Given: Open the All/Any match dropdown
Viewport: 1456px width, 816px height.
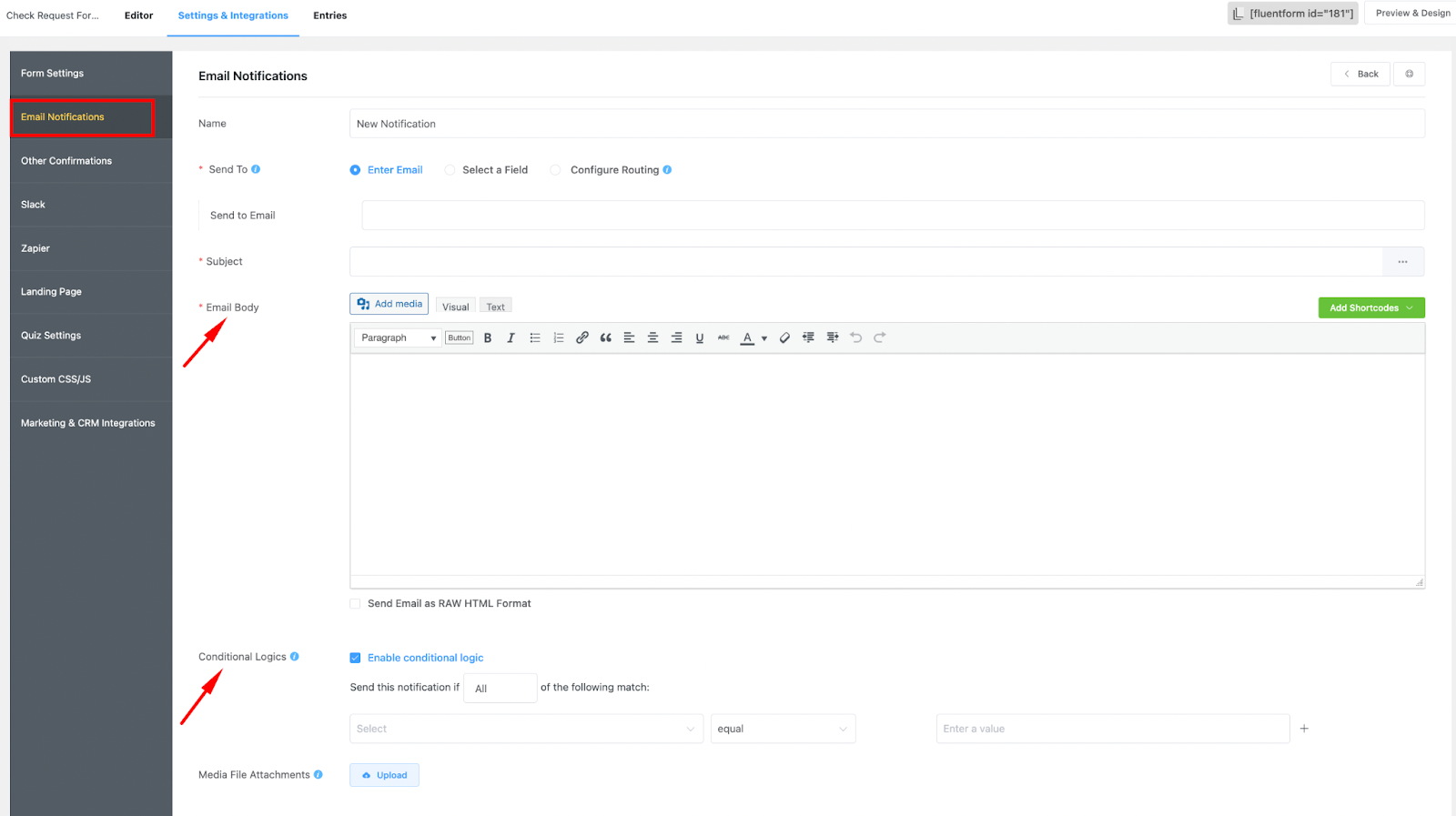Looking at the screenshot, I should pyautogui.click(x=500, y=689).
